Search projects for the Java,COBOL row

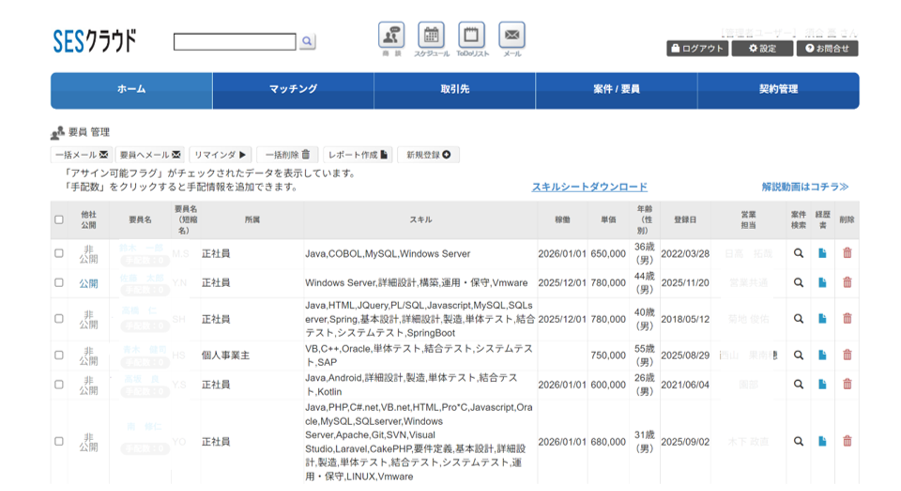pyautogui.click(x=798, y=253)
